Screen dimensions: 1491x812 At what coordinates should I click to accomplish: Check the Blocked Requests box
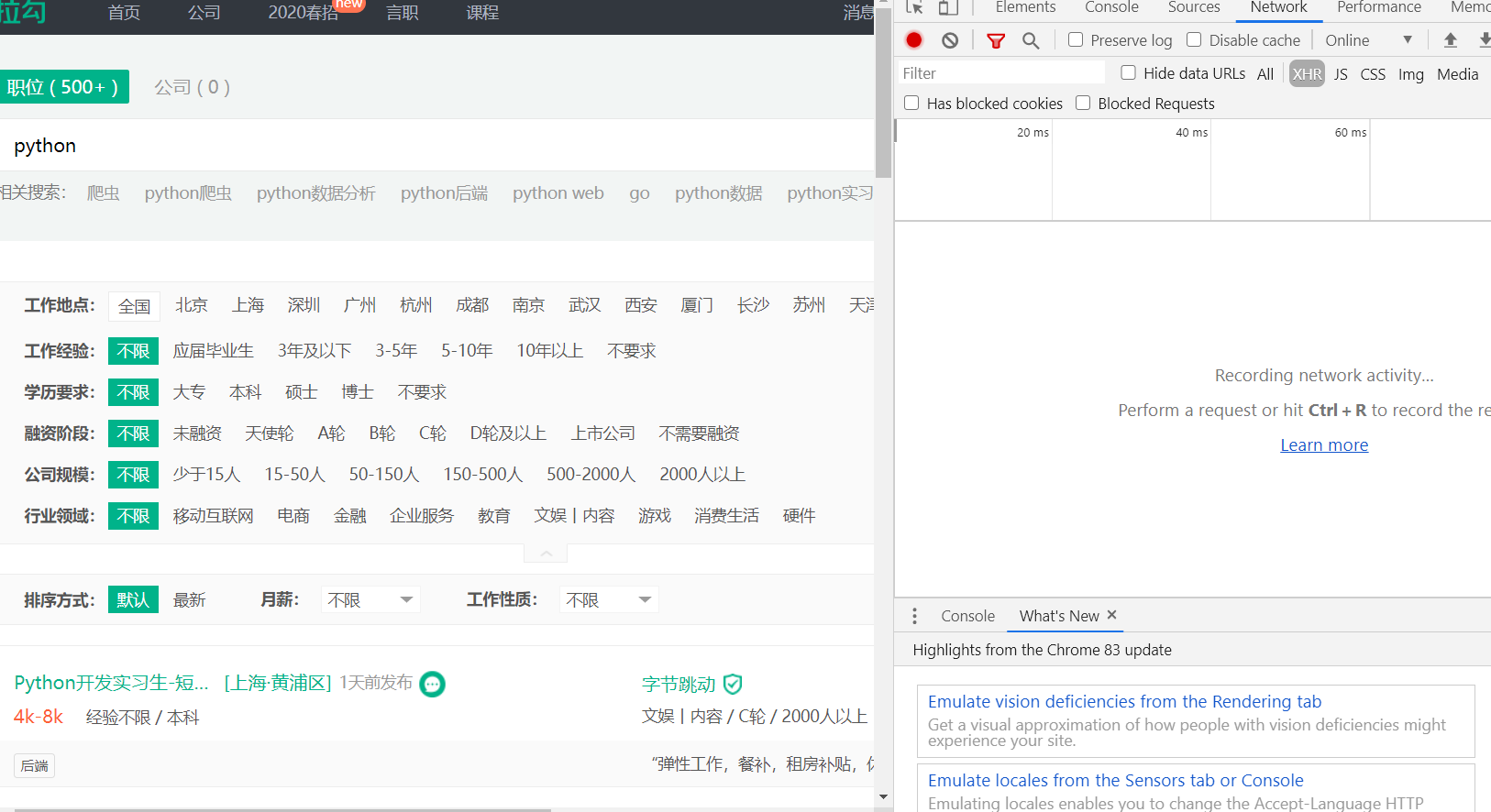tap(1083, 103)
